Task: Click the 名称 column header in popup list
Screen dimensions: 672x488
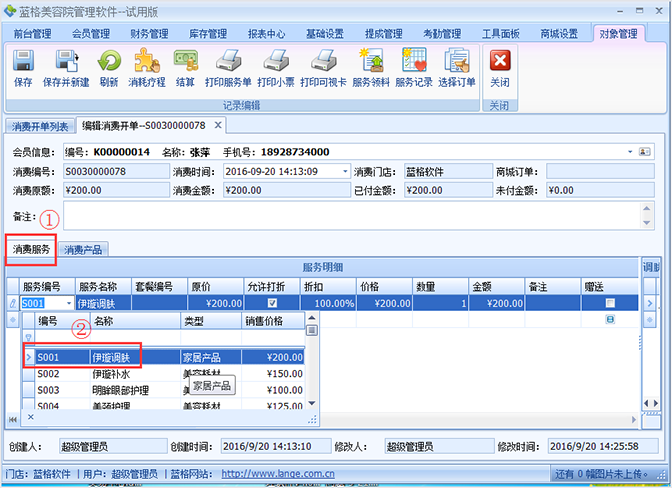Action: (x=135, y=321)
